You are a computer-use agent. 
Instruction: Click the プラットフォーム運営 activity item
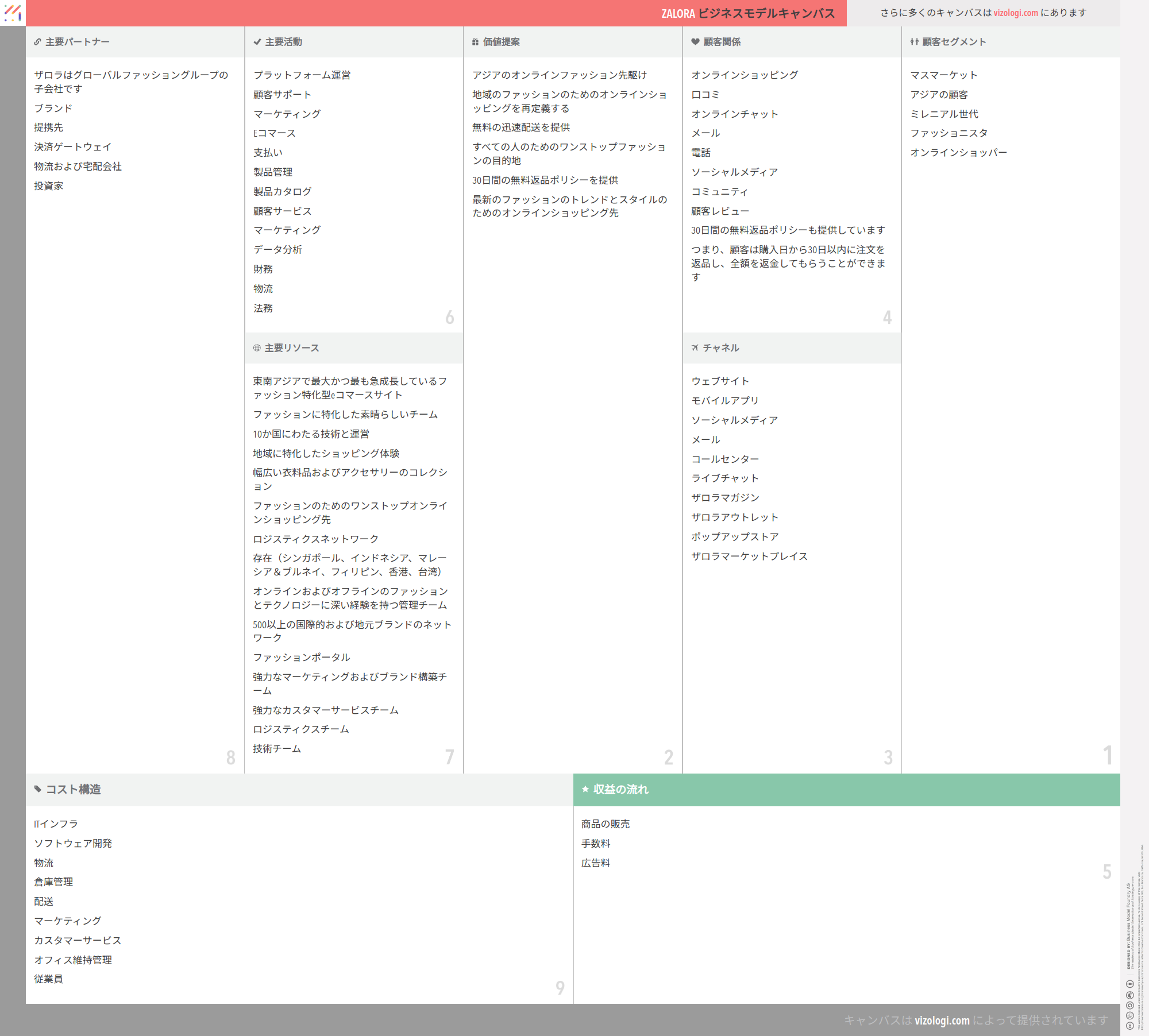coord(302,75)
